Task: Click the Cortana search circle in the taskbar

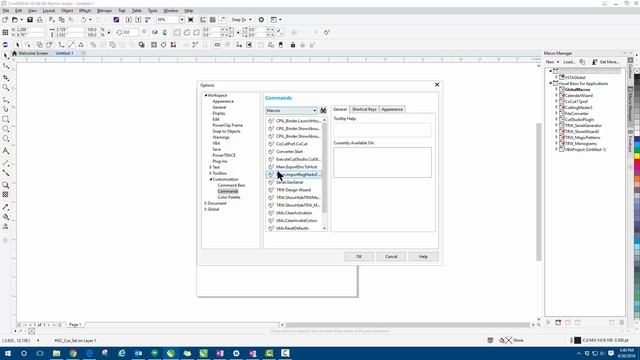Action: click(24, 353)
